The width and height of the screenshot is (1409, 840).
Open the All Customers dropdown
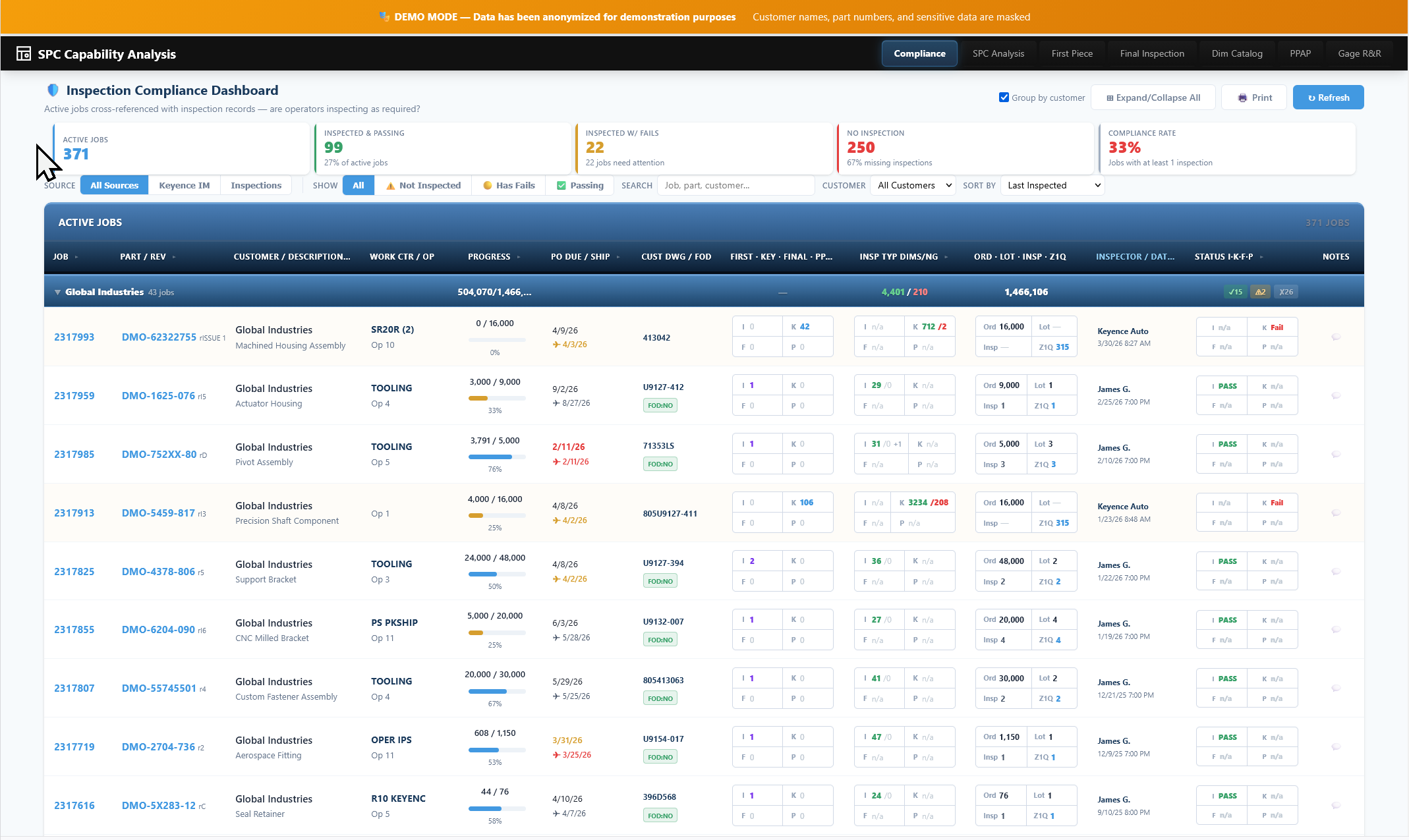914,186
